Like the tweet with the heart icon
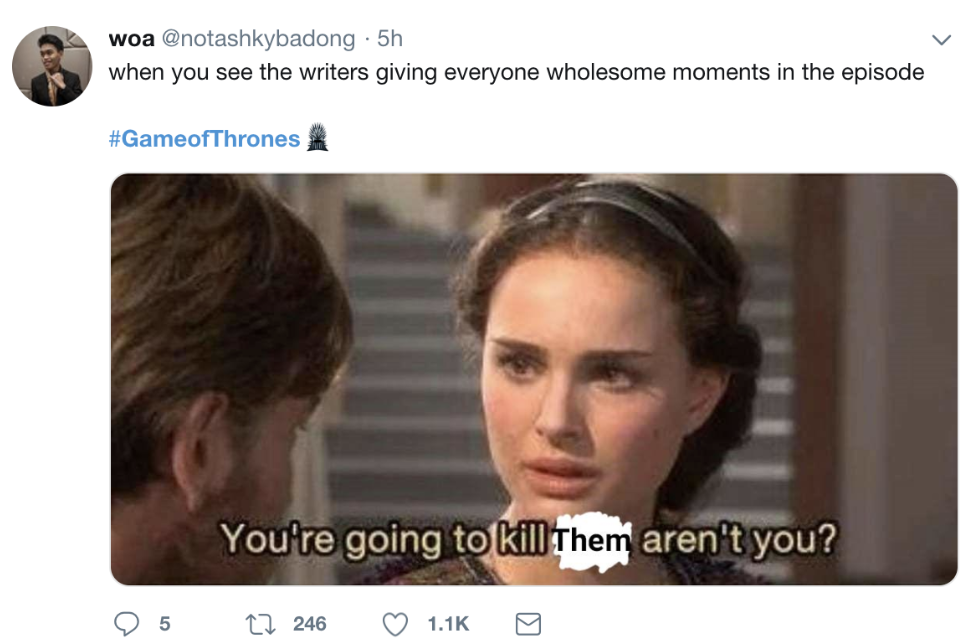 (395, 624)
